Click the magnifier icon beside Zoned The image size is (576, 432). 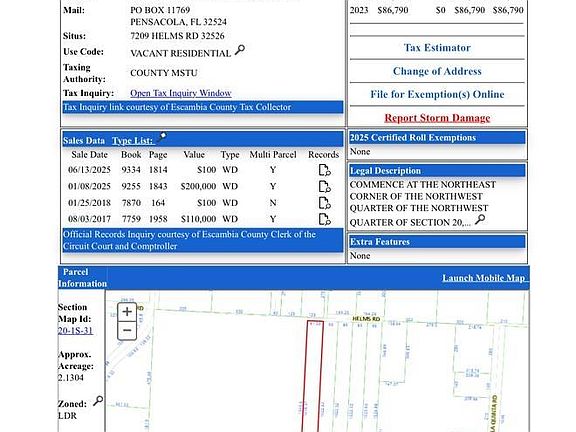tap(98, 401)
